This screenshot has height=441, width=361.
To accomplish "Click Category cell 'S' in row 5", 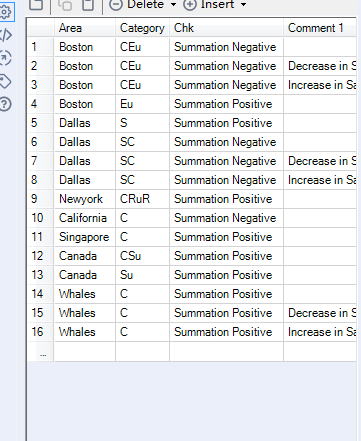I will coord(142,123).
